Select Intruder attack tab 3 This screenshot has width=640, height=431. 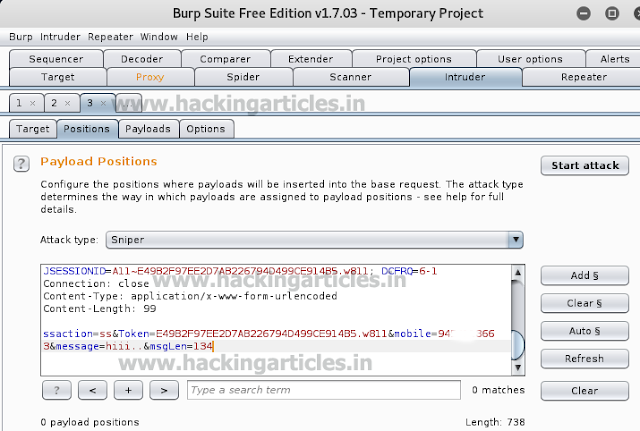tap(90, 103)
